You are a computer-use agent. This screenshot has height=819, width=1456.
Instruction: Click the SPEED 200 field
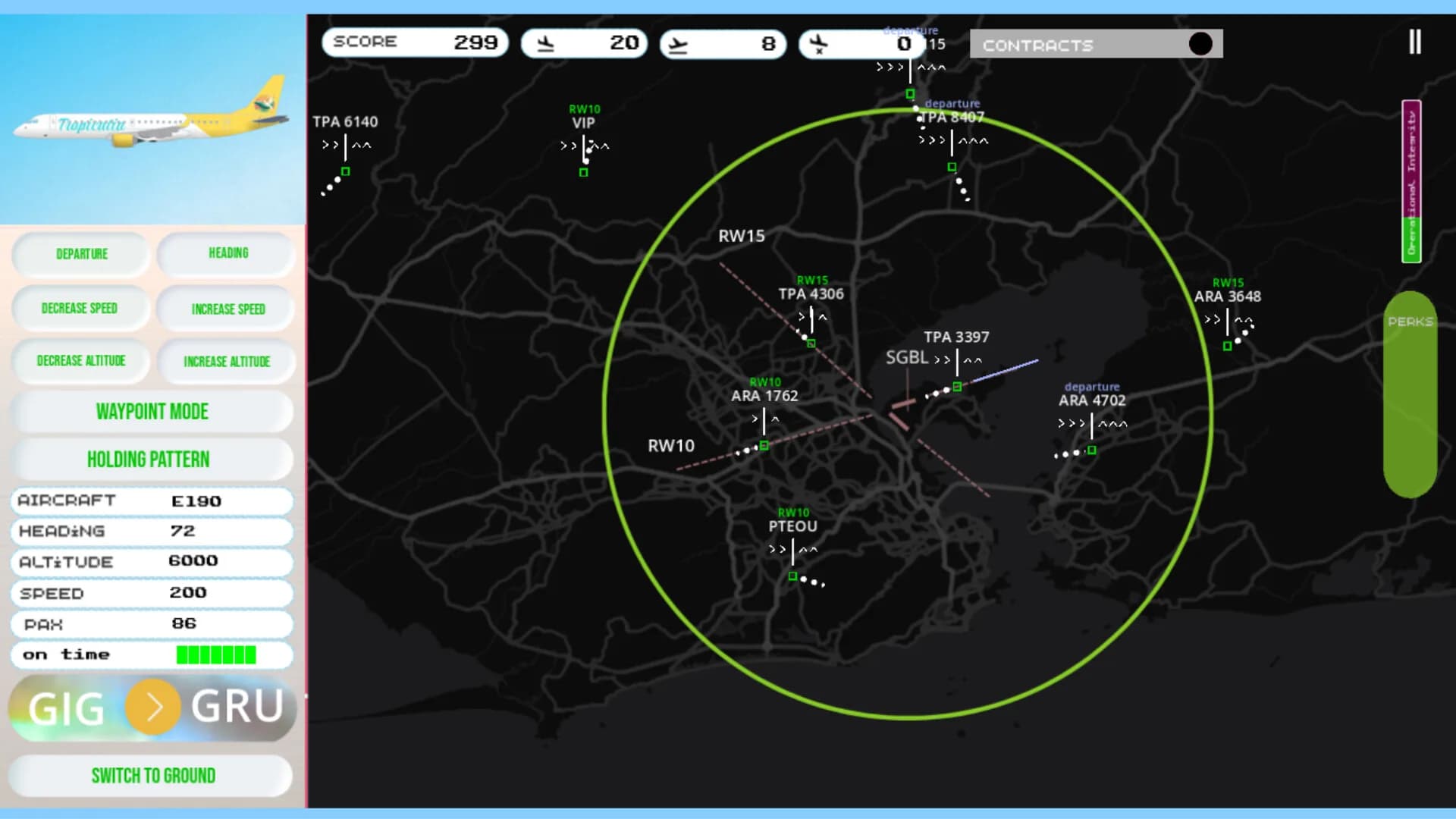tap(152, 593)
